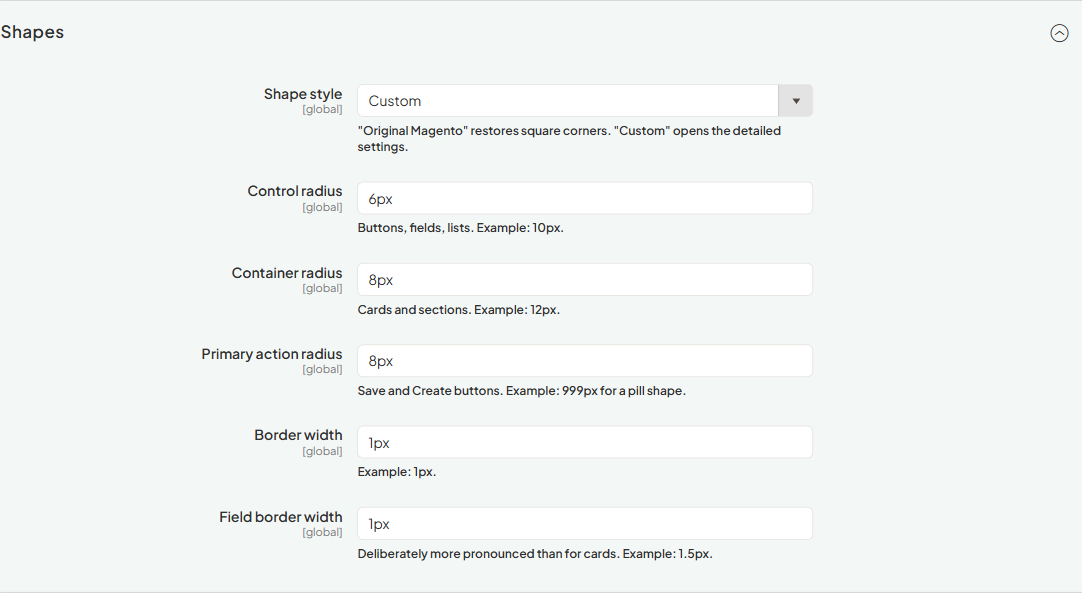The width and height of the screenshot is (1082, 593).
Task: Click the Shapes section heading
Action: coord(32,32)
